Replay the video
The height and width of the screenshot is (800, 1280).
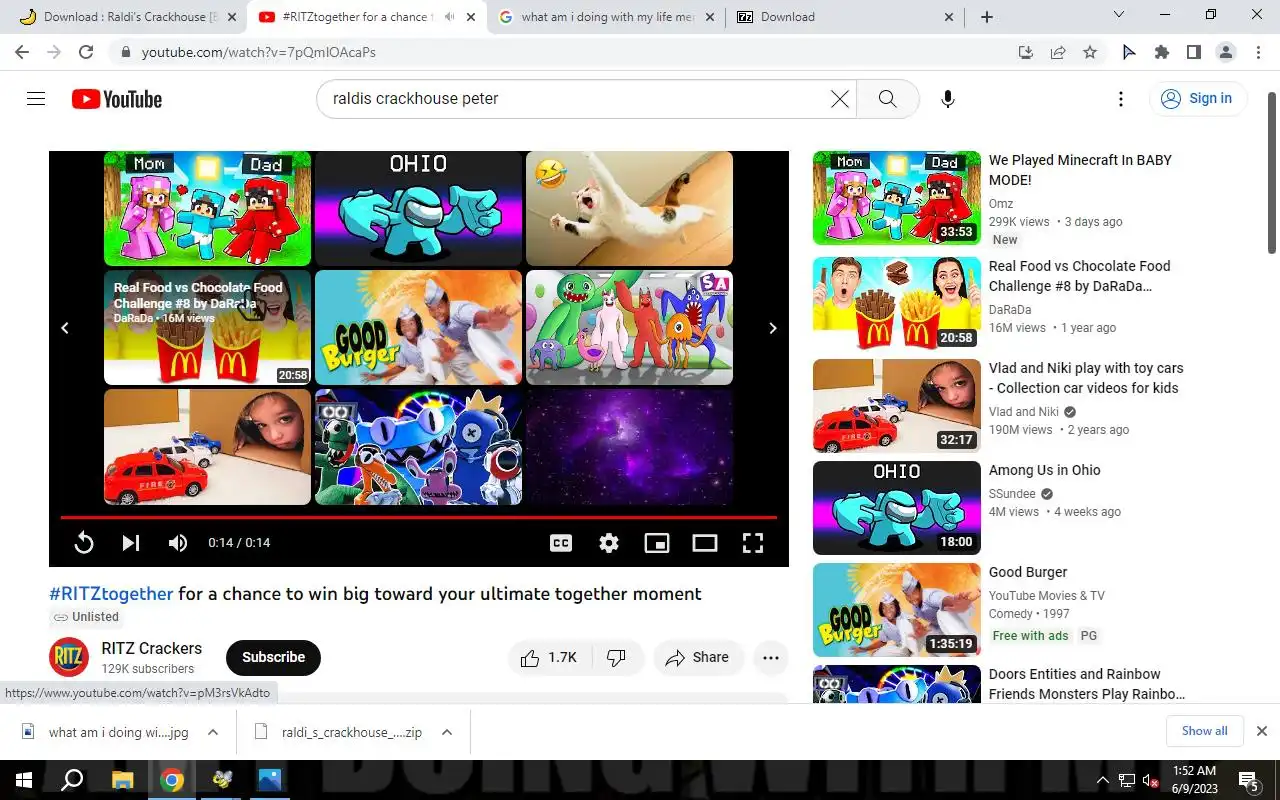coord(84,543)
